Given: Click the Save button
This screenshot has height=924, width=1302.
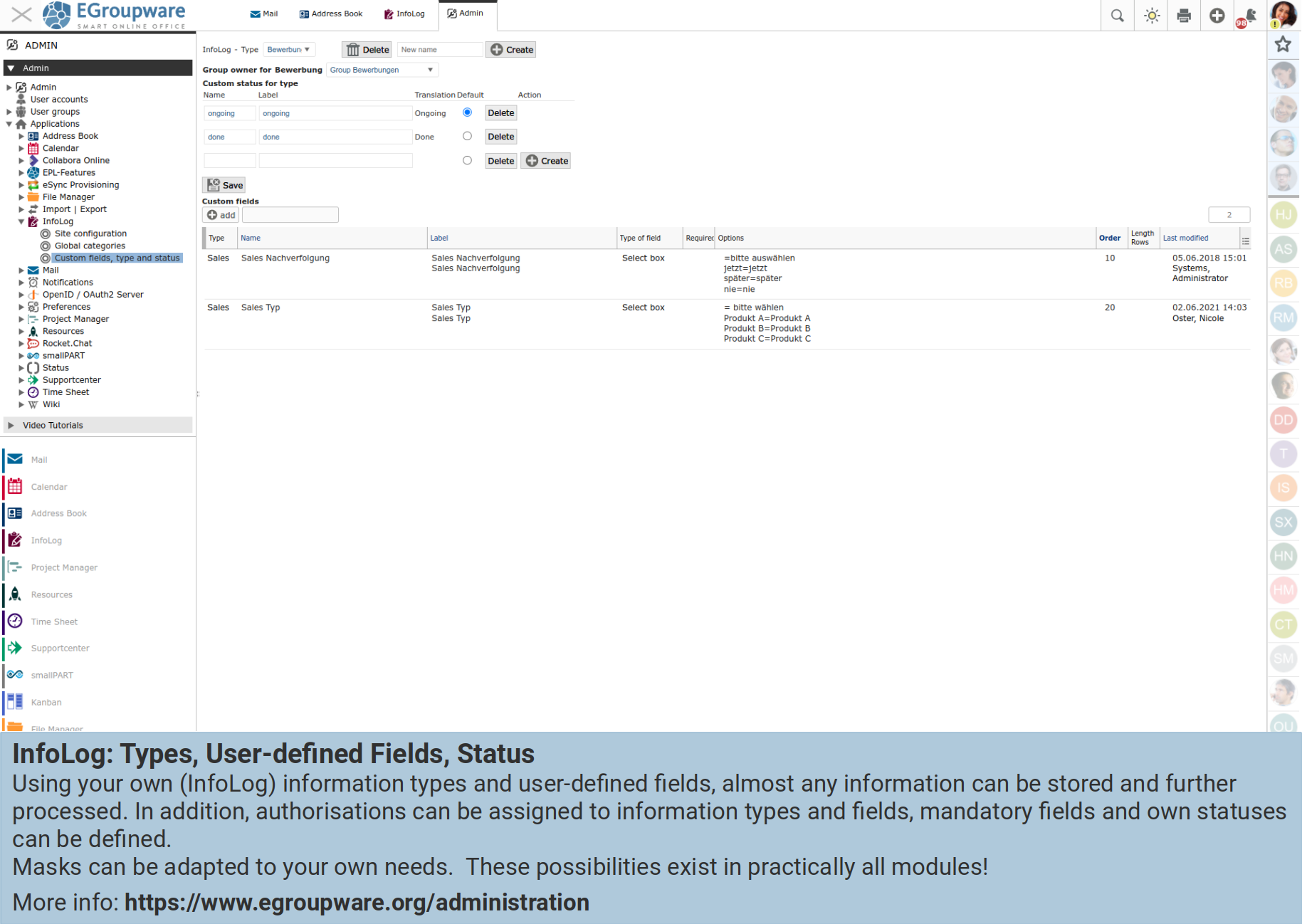Looking at the screenshot, I should pos(224,185).
